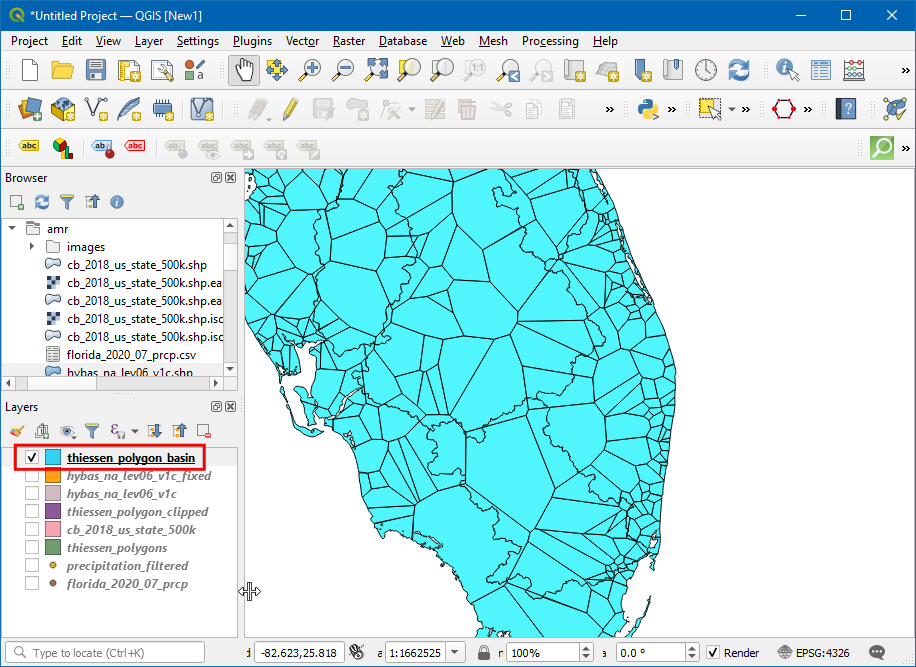Open the Vector menu
916x667 pixels.
point(302,41)
